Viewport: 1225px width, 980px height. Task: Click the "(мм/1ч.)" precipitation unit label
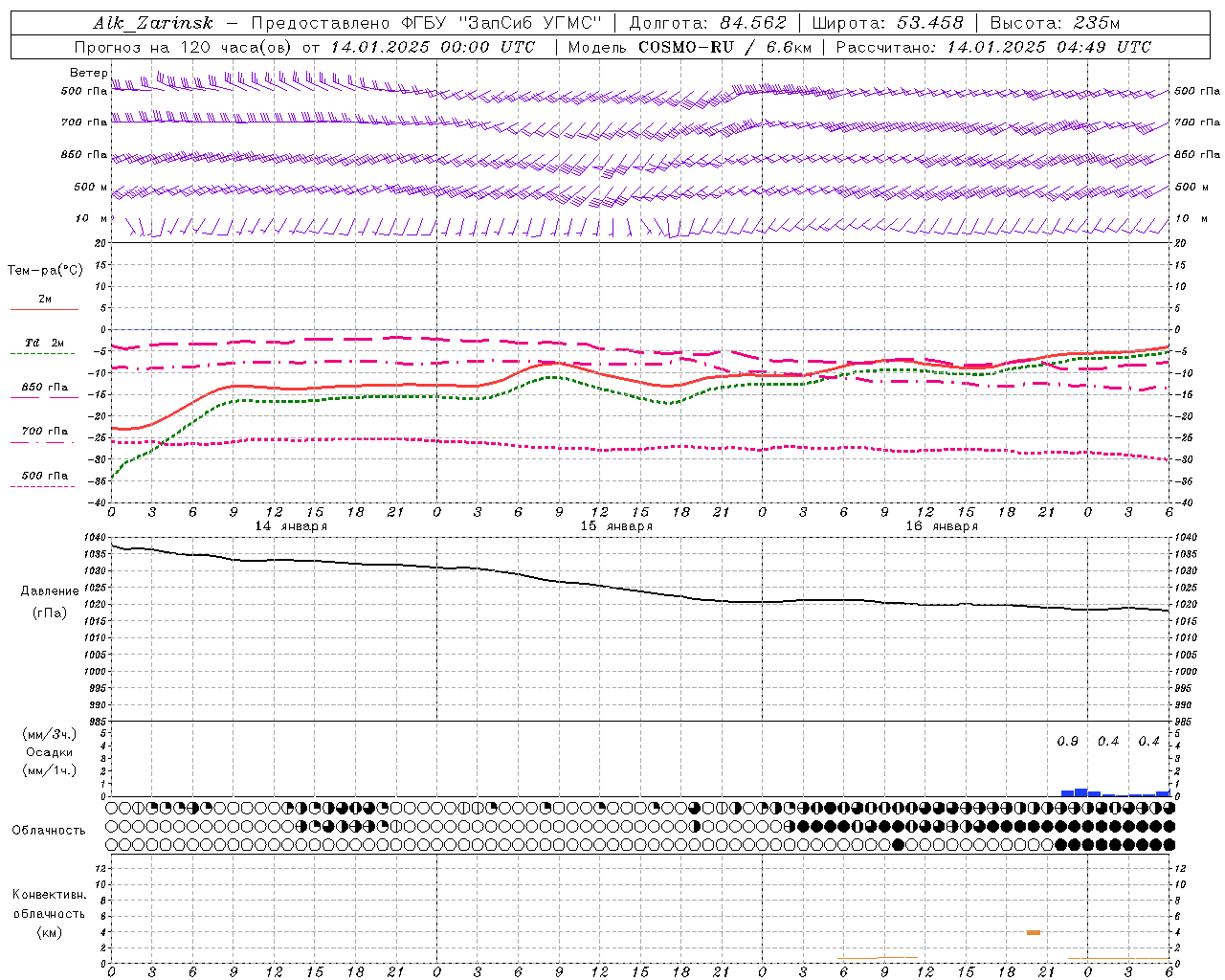(x=50, y=771)
